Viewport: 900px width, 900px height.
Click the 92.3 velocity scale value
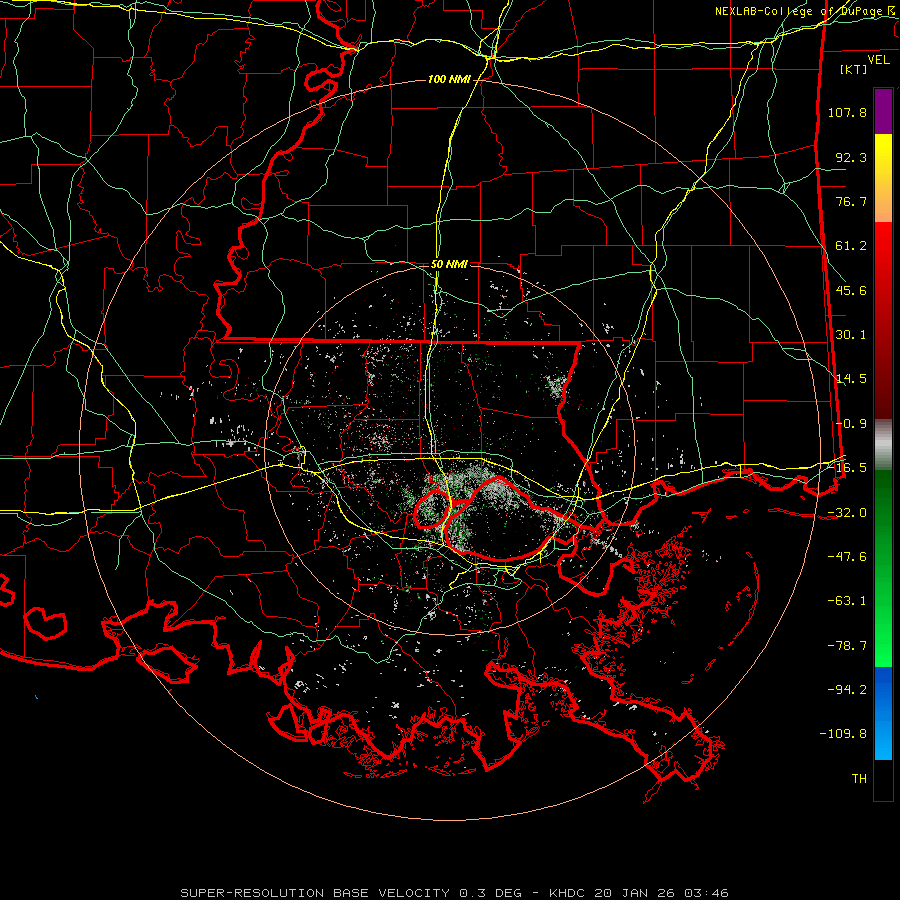click(851, 157)
